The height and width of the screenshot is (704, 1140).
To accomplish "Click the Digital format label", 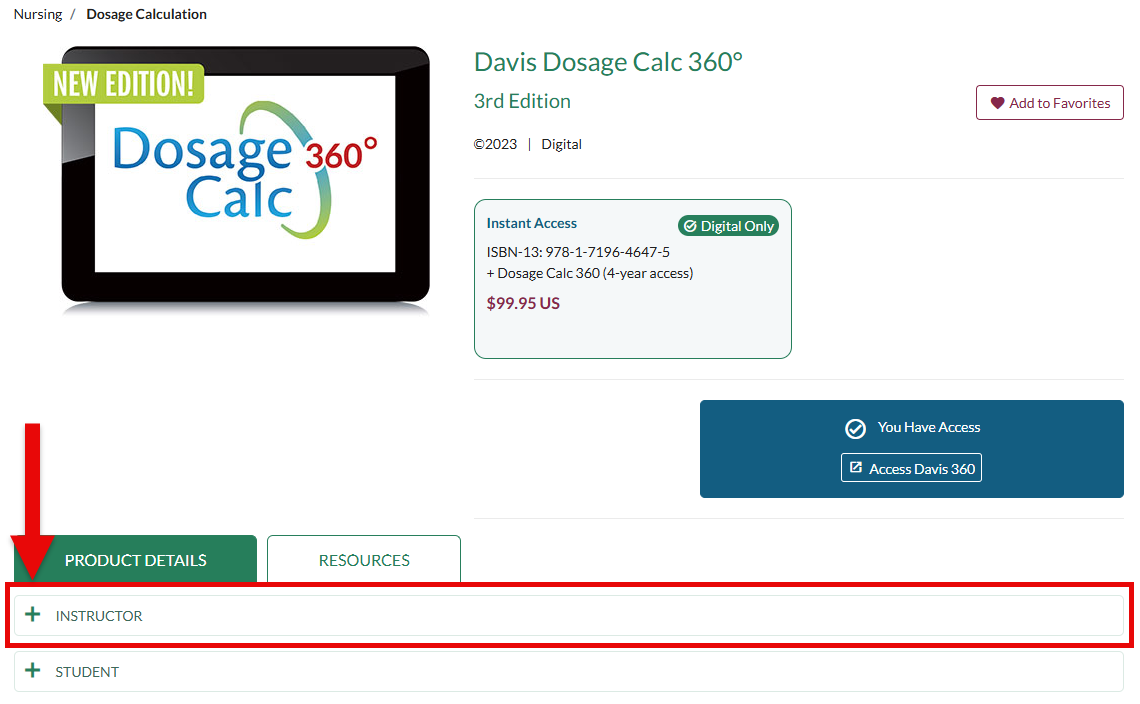I will pos(561,144).
